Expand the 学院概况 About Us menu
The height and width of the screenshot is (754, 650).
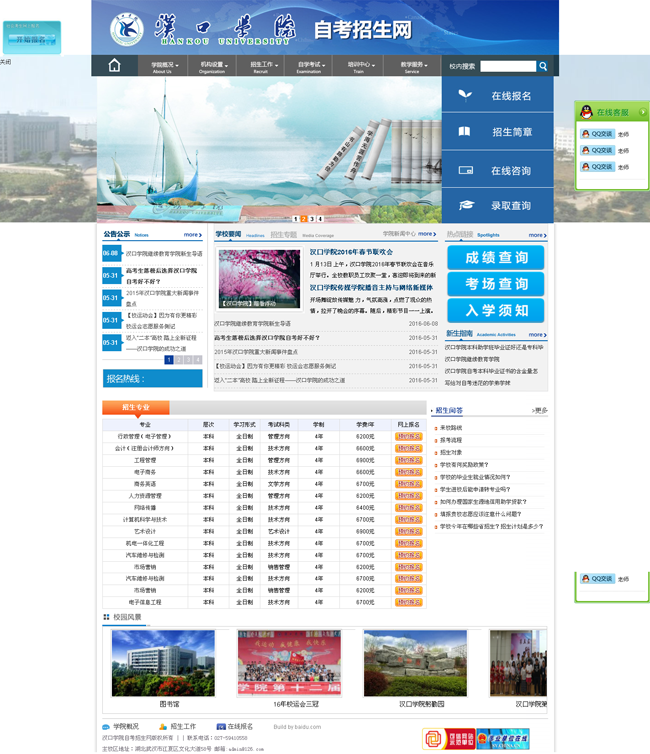pos(162,66)
